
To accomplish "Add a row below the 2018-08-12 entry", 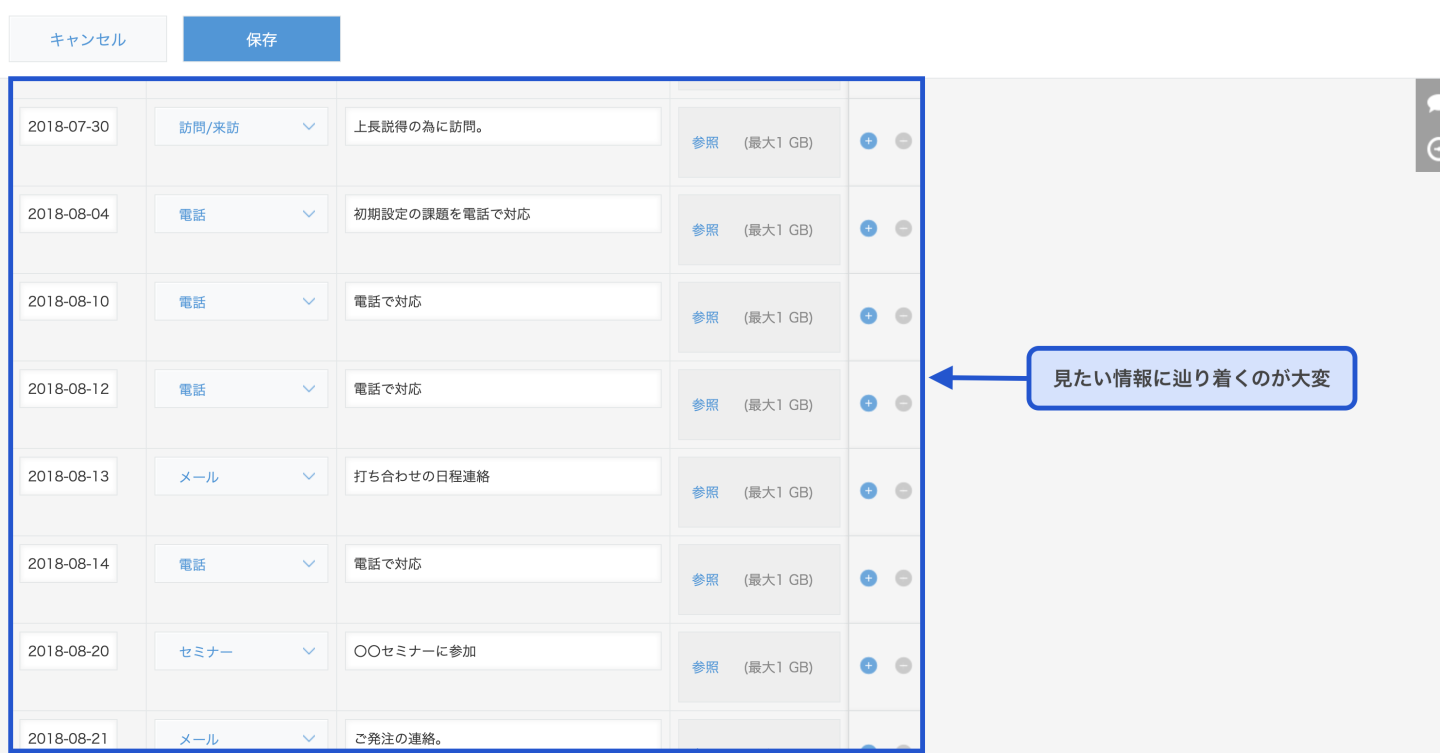I will (868, 403).
